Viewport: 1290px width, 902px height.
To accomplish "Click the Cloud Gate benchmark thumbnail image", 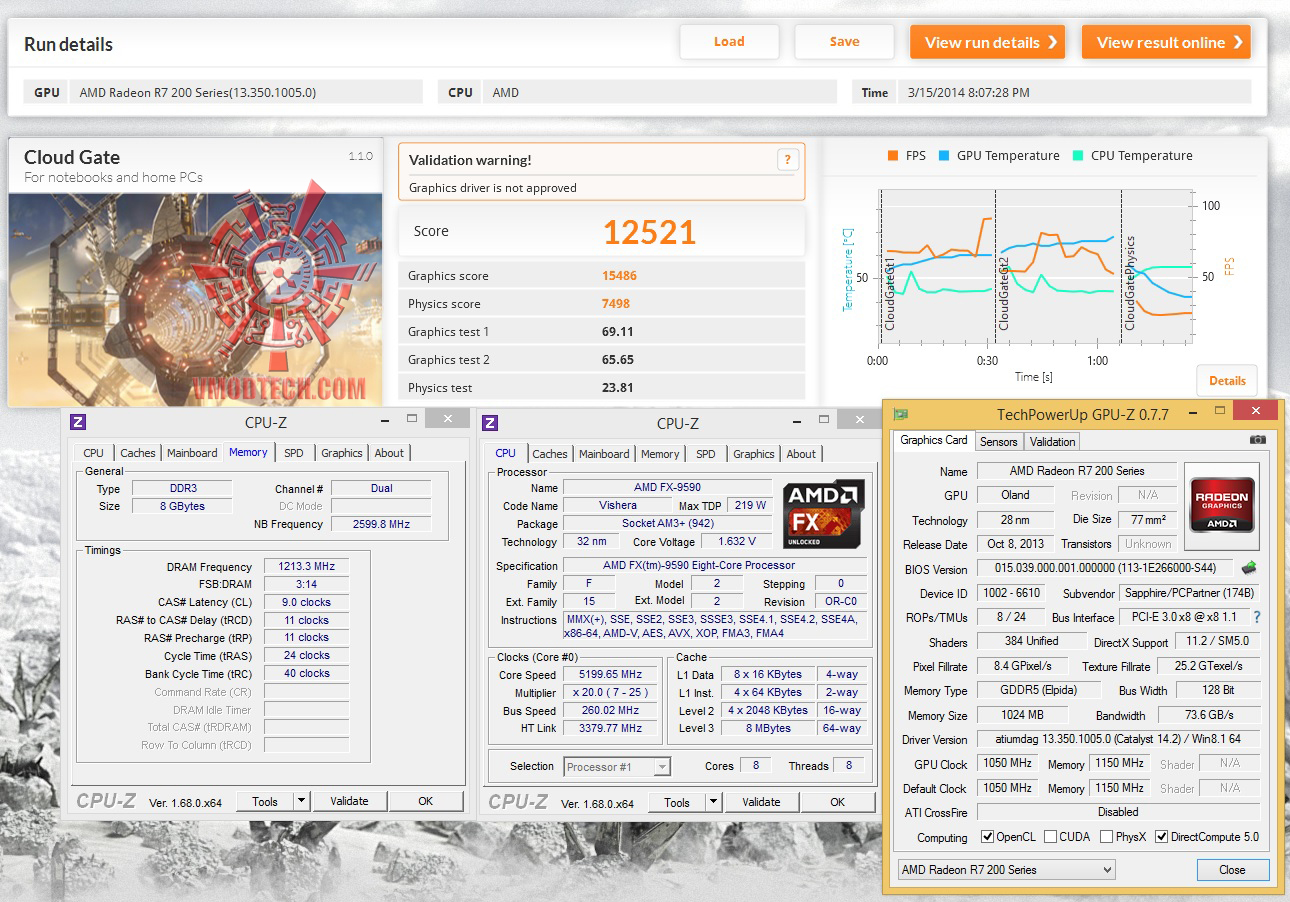I will pos(196,298).
